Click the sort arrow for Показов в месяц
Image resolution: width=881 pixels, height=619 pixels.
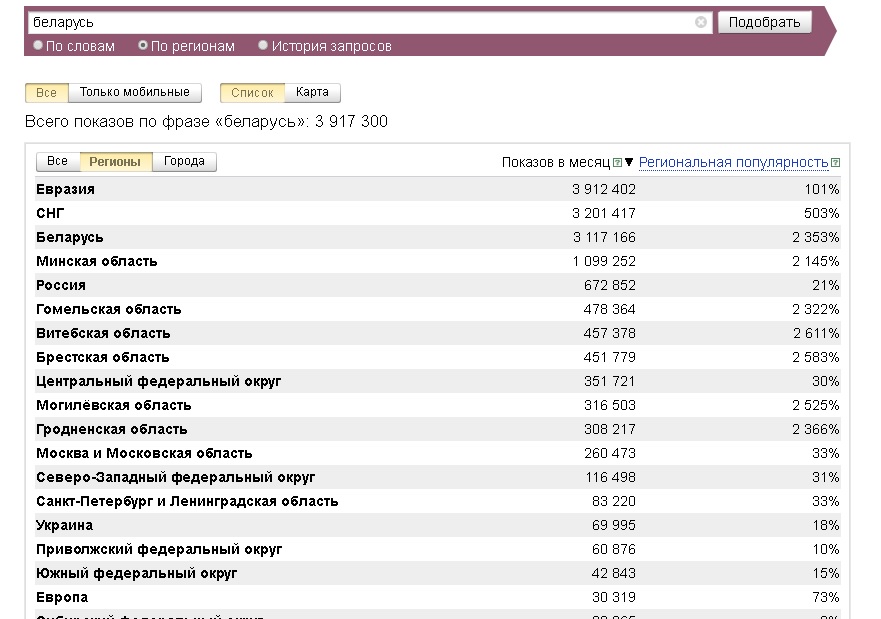click(x=629, y=163)
